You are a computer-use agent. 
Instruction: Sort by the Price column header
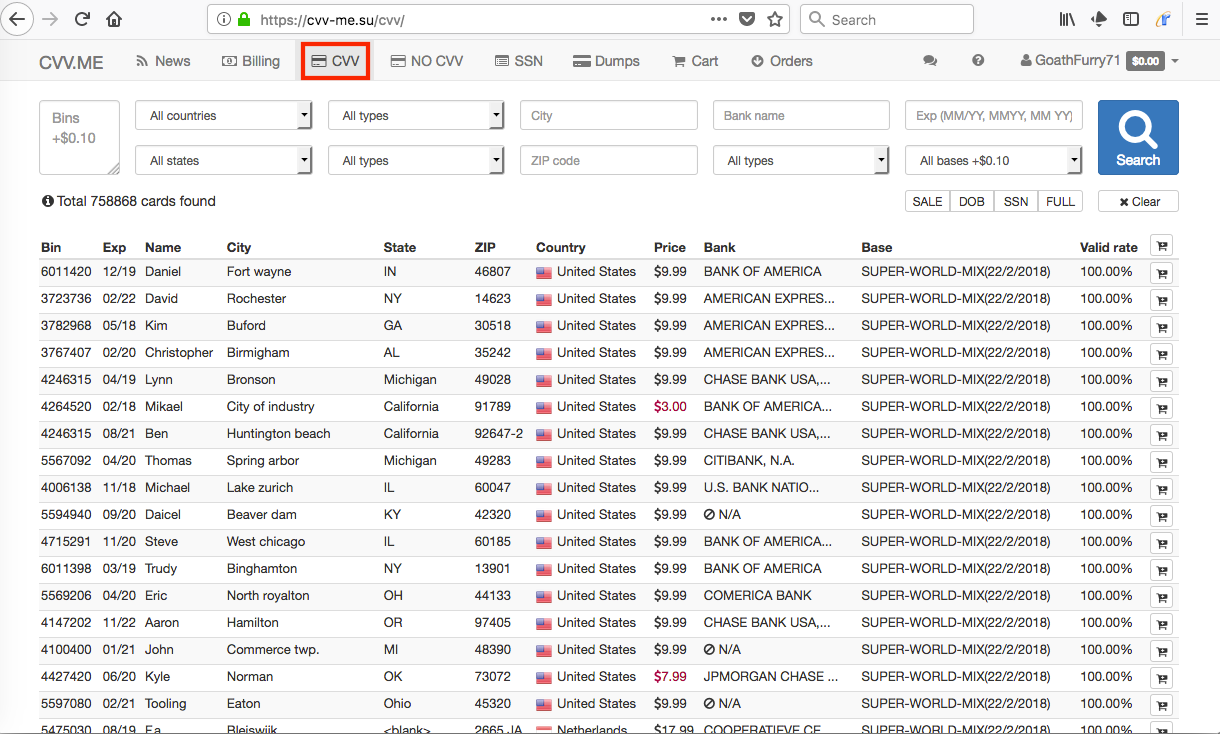click(x=670, y=247)
